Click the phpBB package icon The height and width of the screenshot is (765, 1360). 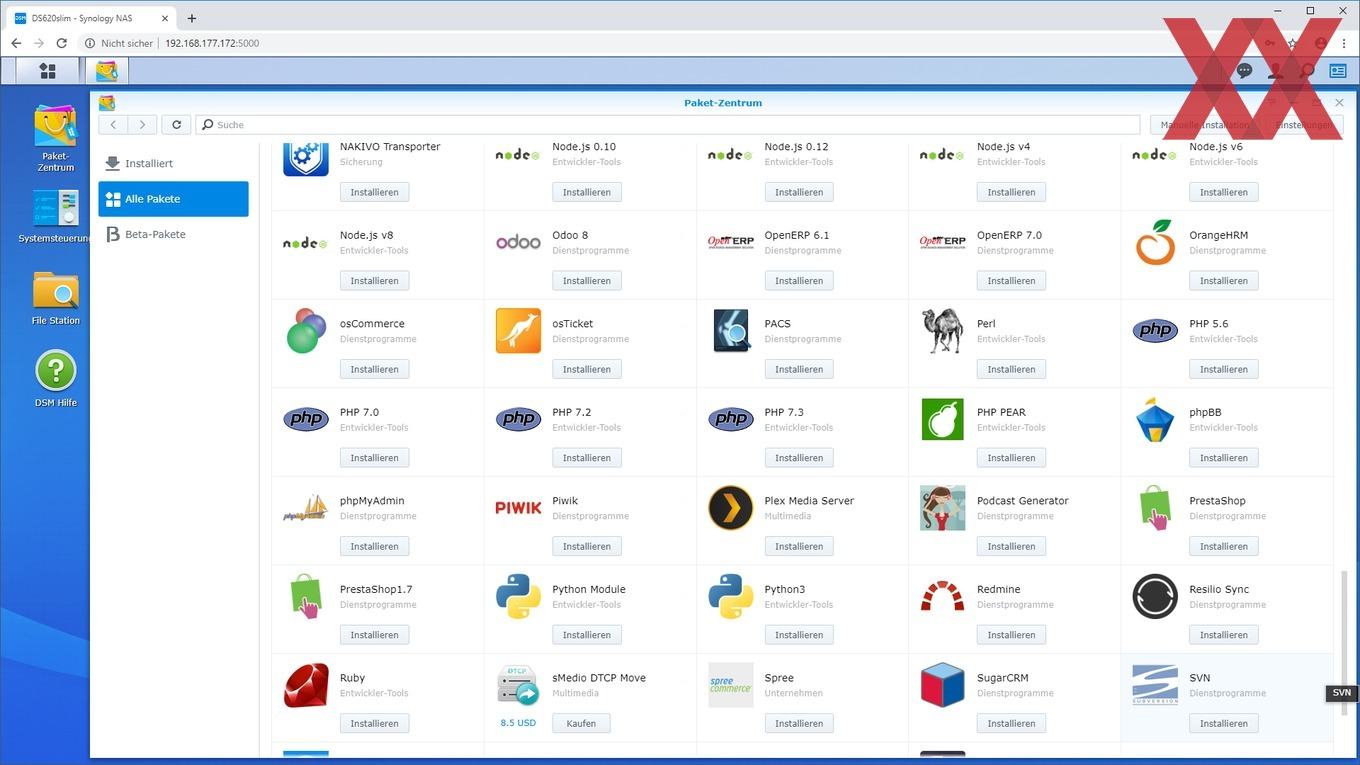(1155, 419)
